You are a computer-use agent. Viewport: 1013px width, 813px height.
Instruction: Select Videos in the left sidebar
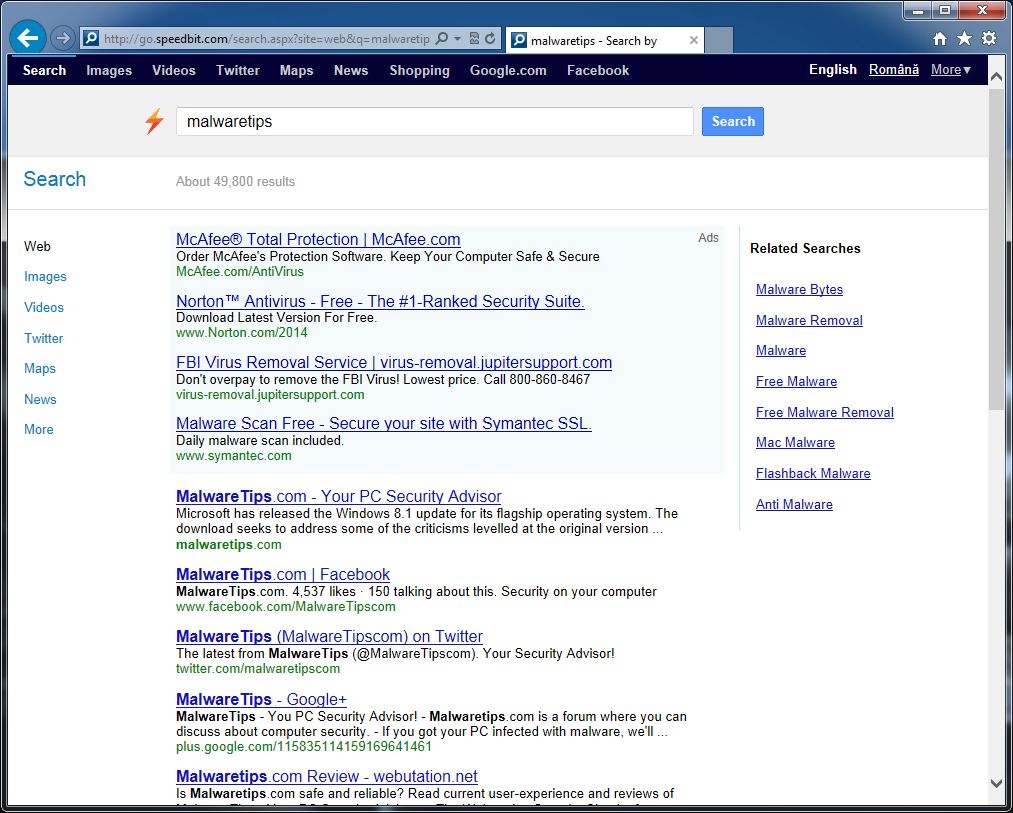tap(44, 308)
